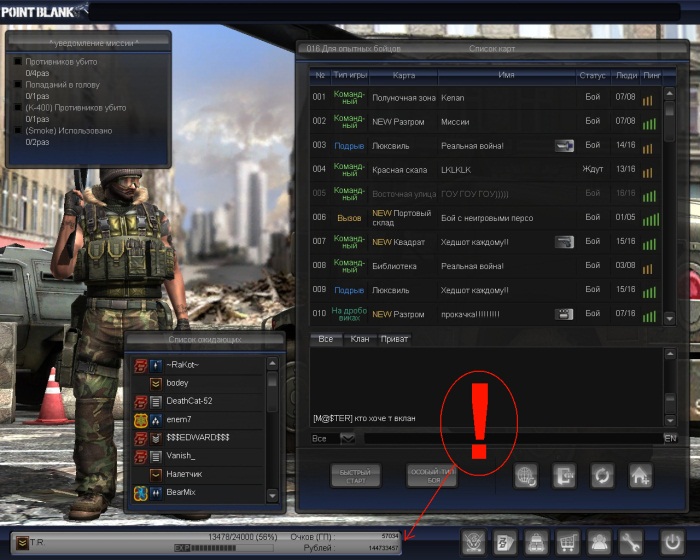Switch to the Все chat tab
Image resolution: width=700 pixels, height=560 pixels.
325,339
